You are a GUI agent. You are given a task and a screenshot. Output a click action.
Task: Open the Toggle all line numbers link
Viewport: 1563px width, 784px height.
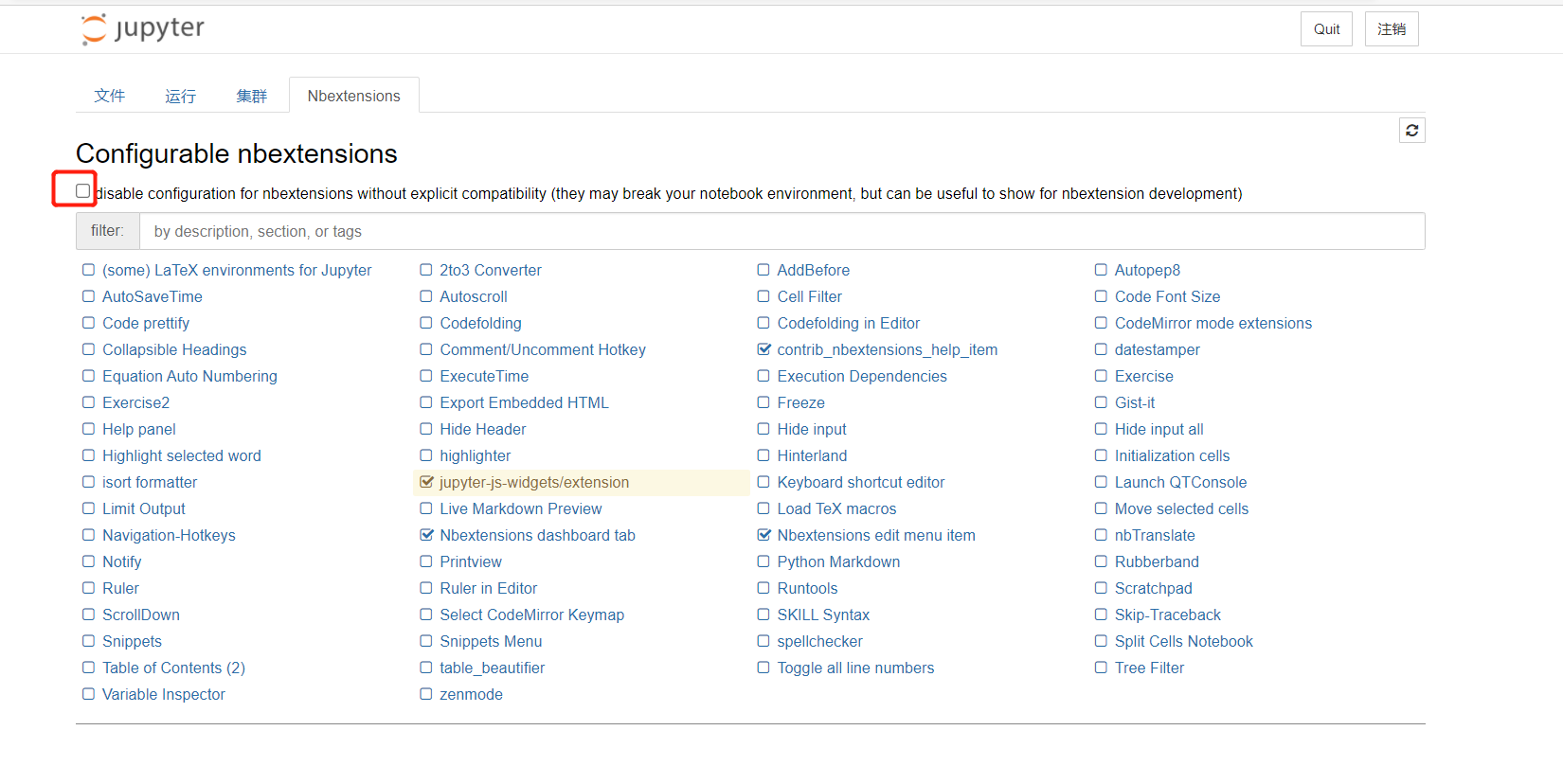pos(855,668)
